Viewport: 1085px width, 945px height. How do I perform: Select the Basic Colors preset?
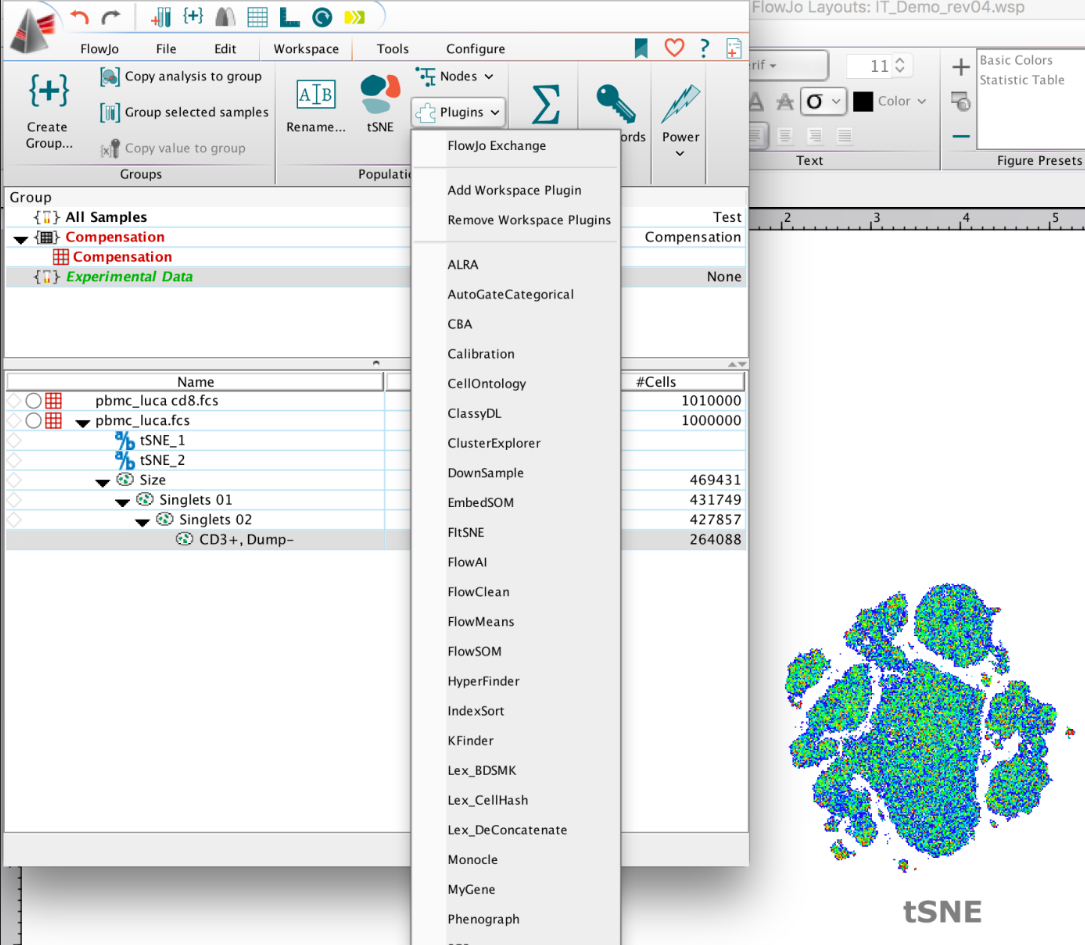point(1016,60)
